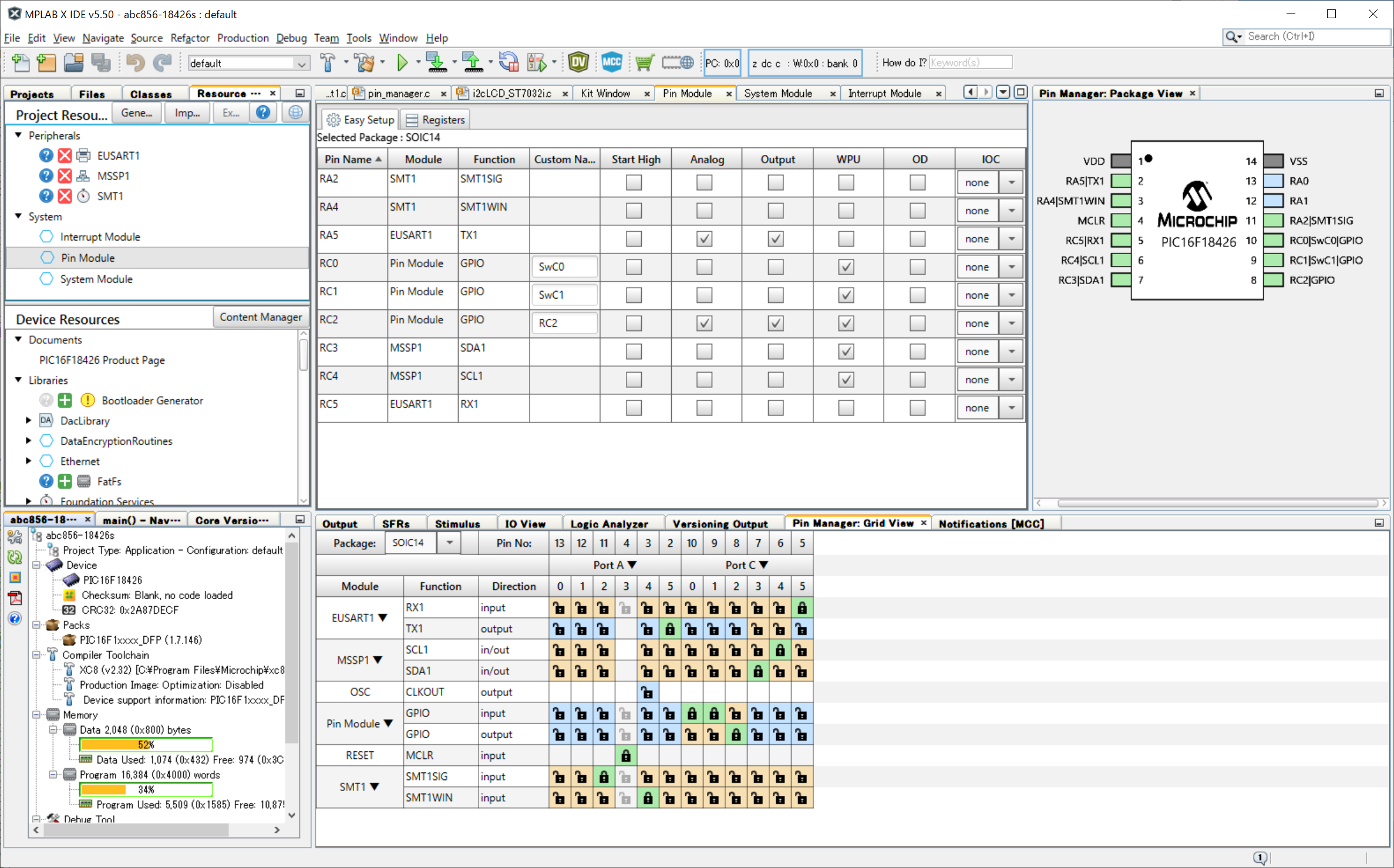Click the Import button

click(x=187, y=113)
